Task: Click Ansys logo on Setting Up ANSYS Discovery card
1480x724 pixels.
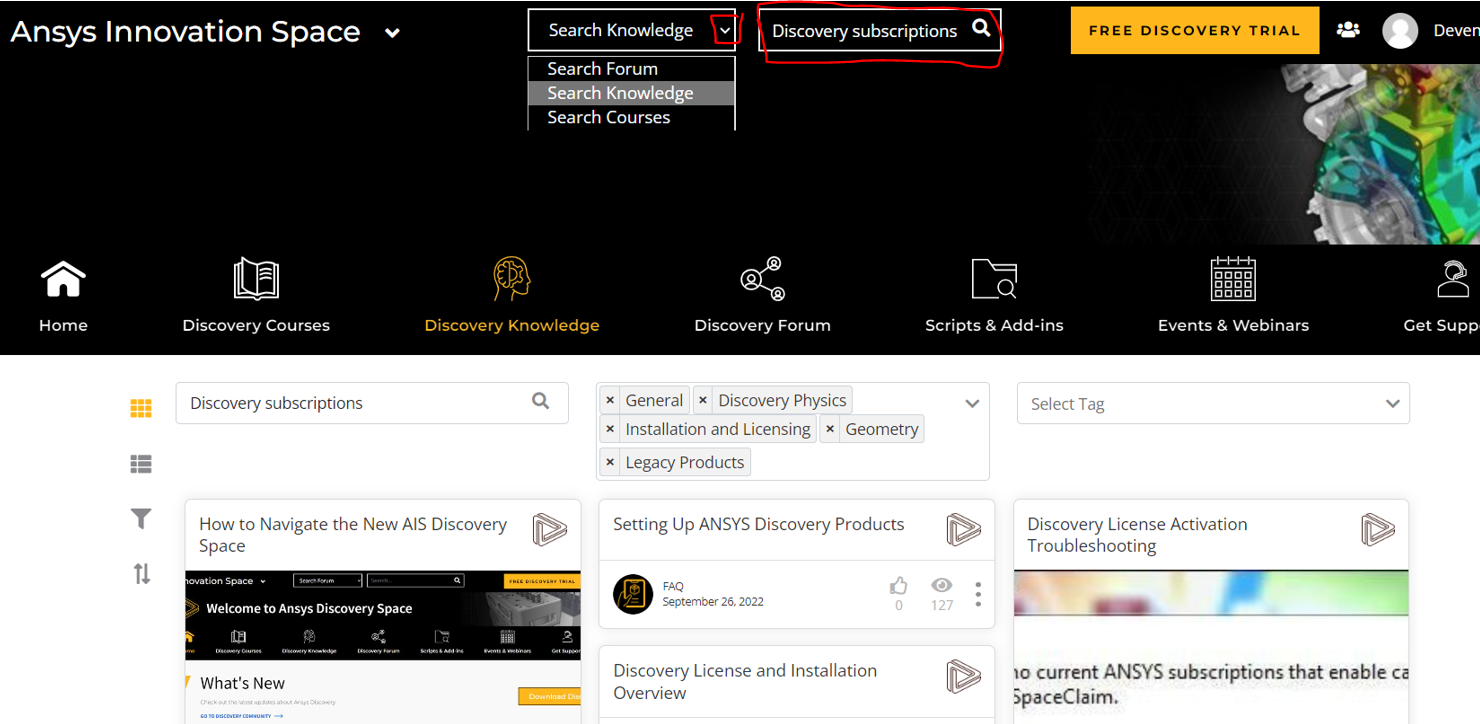Action: pyautogui.click(x=963, y=529)
